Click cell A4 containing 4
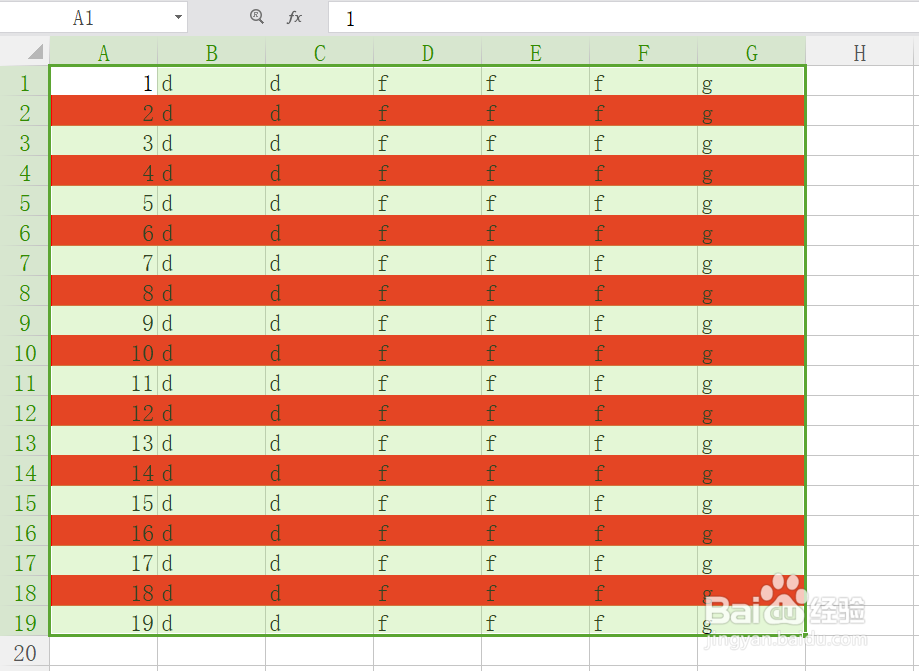Image resolution: width=919 pixels, height=671 pixels. pyautogui.click(x=104, y=171)
